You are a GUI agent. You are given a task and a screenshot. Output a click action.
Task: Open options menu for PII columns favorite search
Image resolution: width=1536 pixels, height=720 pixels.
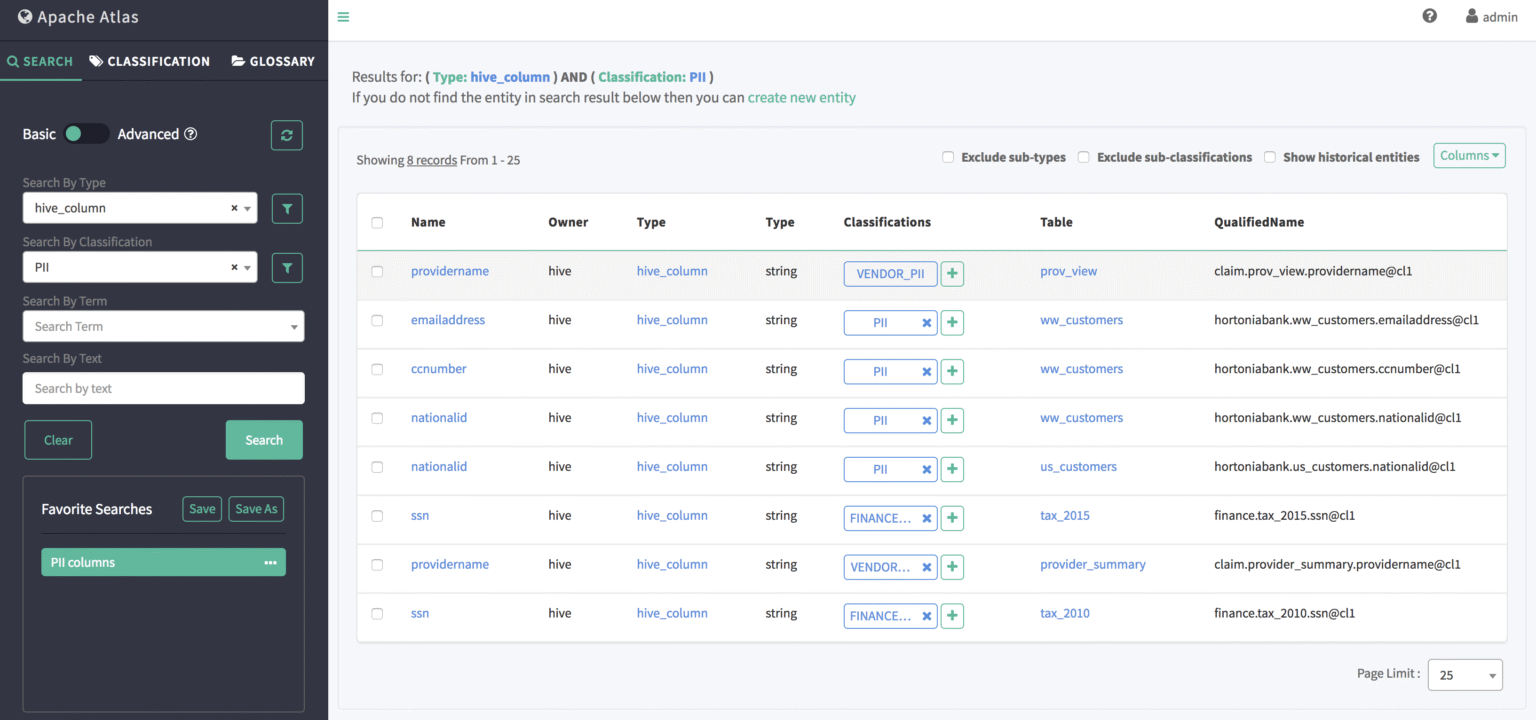click(270, 562)
